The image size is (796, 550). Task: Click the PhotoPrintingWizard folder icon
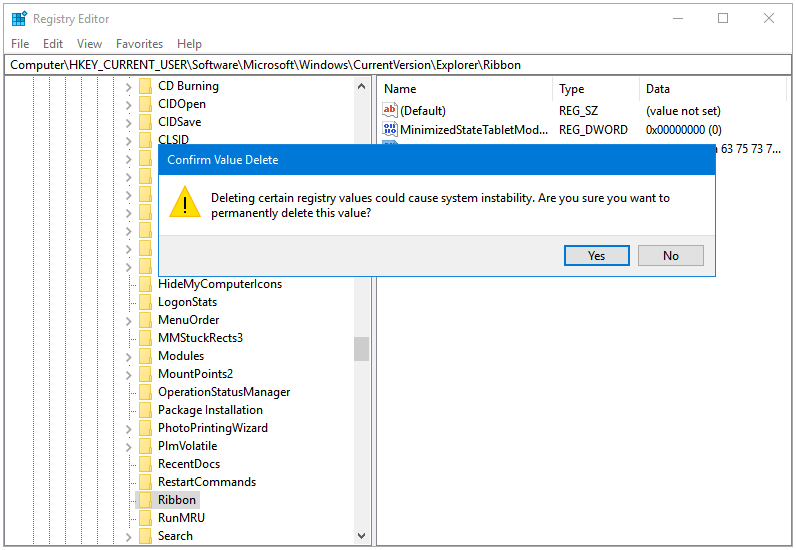pos(145,428)
